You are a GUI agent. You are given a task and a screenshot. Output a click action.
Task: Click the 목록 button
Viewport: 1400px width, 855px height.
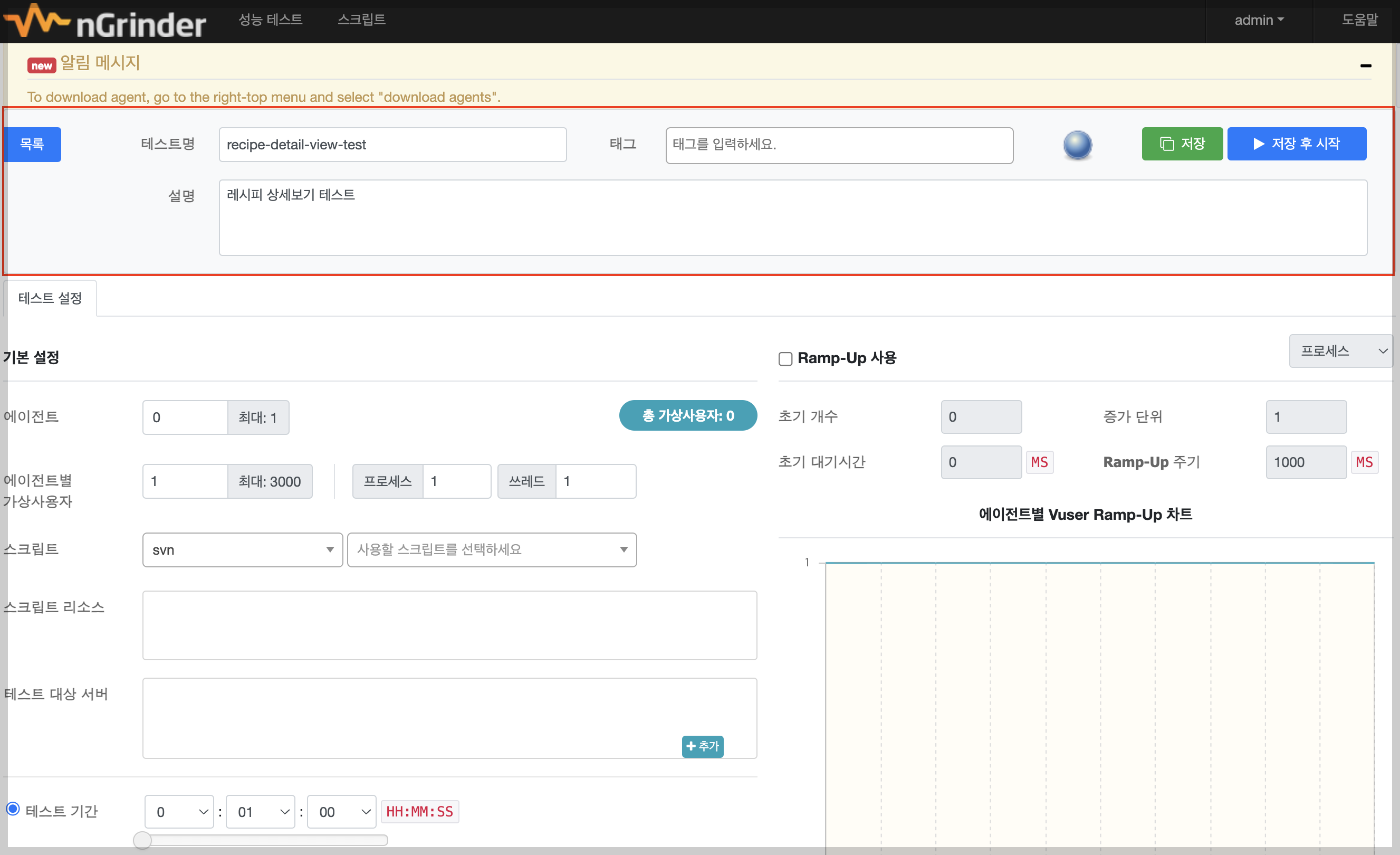[x=32, y=145]
